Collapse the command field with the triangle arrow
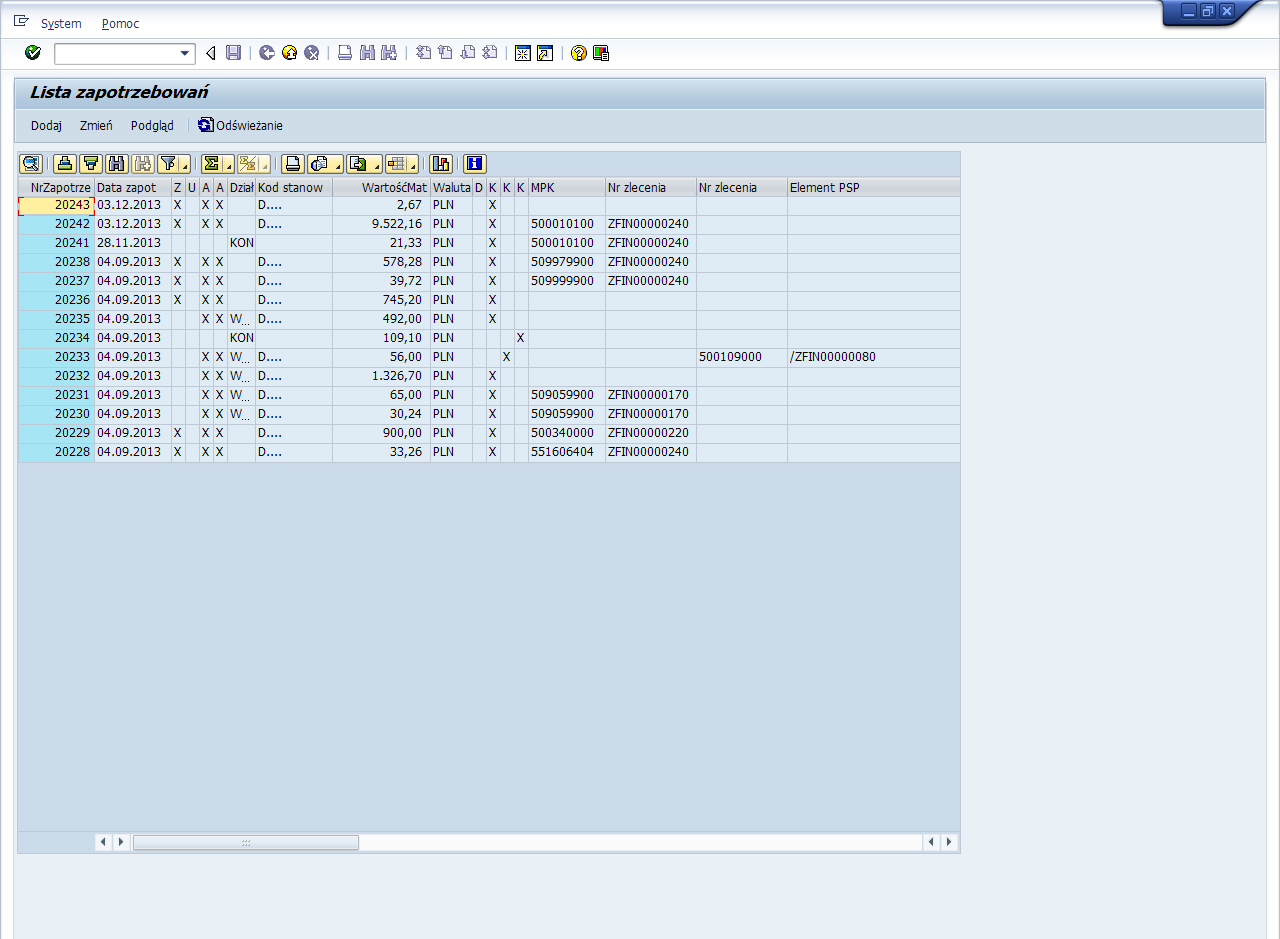1280x939 pixels. (x=210, y=53)
